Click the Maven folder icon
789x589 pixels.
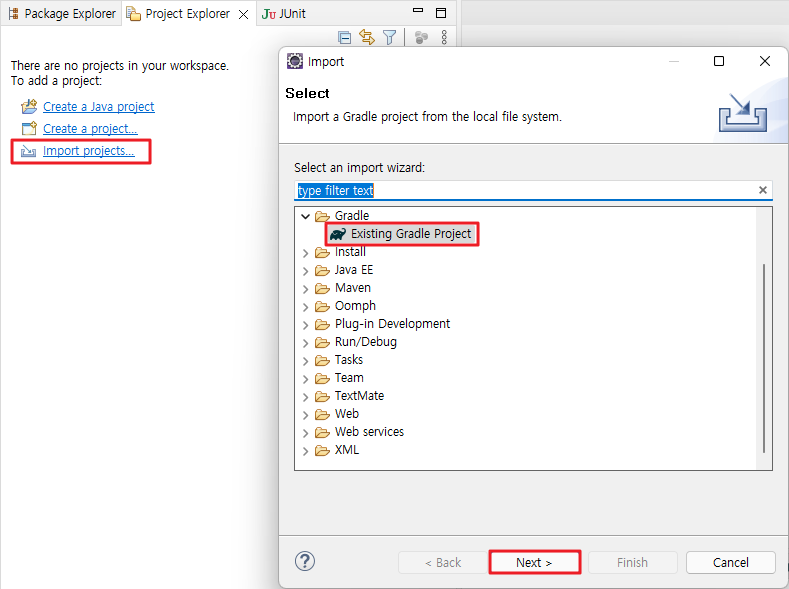click(x=322, y=289)
